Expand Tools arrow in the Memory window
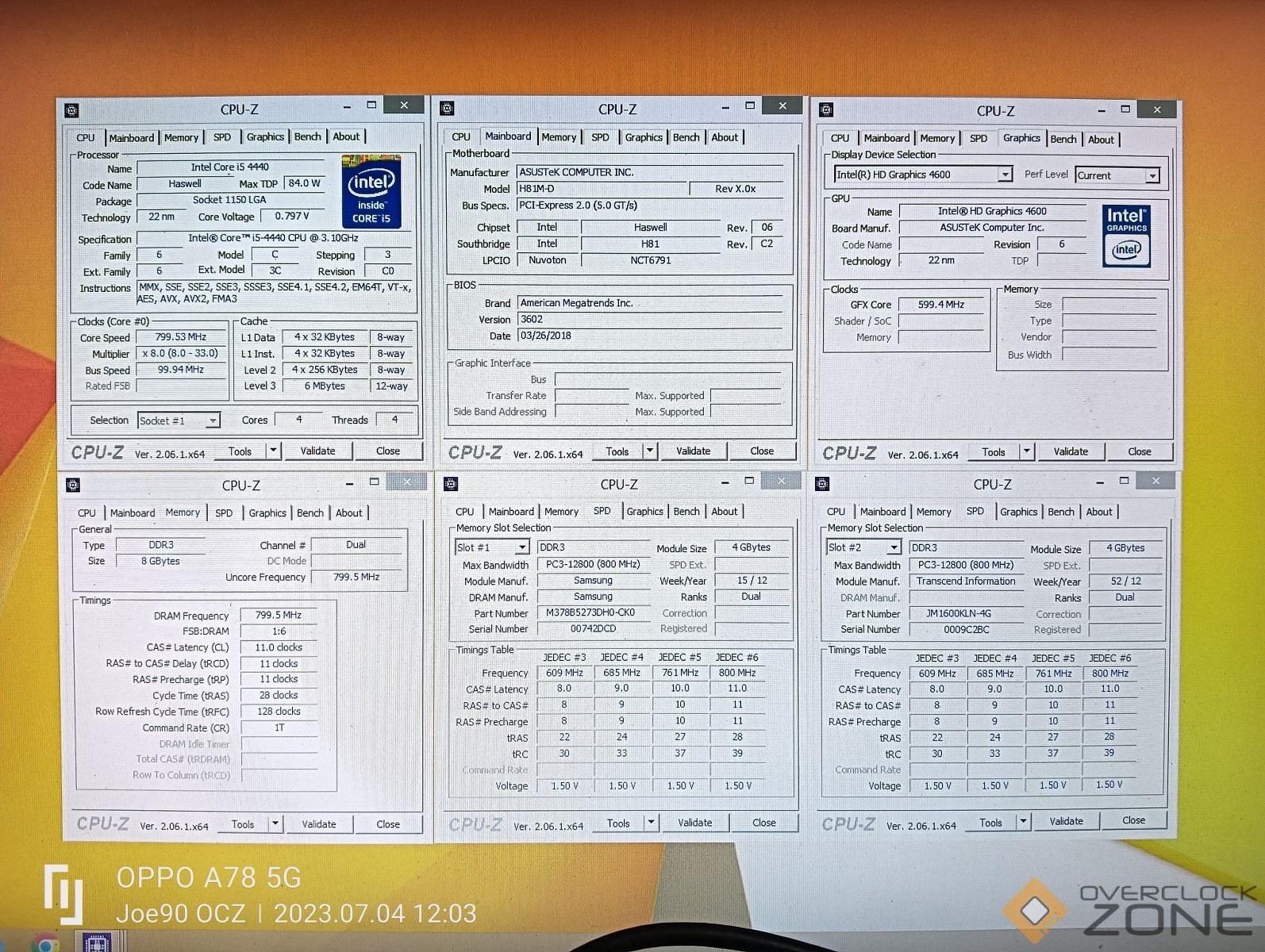Viewport: 1265px width, 952px height. [275, 823]
